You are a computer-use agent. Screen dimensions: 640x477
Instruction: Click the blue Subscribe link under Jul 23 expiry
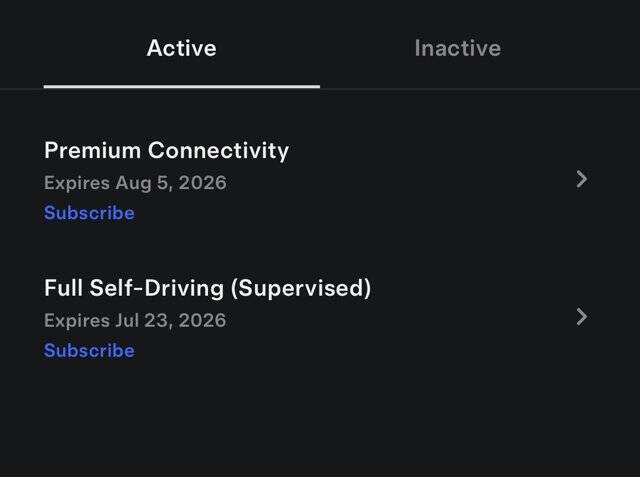[x=89, y=350]
